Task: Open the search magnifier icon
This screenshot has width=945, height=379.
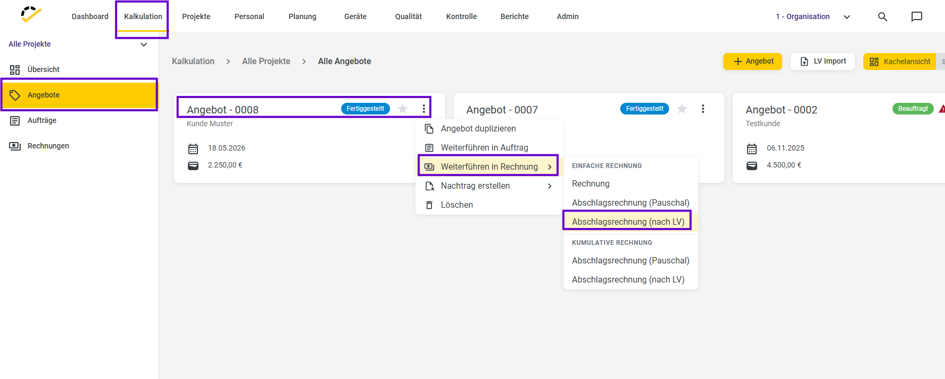Action: tap(882, 17)
